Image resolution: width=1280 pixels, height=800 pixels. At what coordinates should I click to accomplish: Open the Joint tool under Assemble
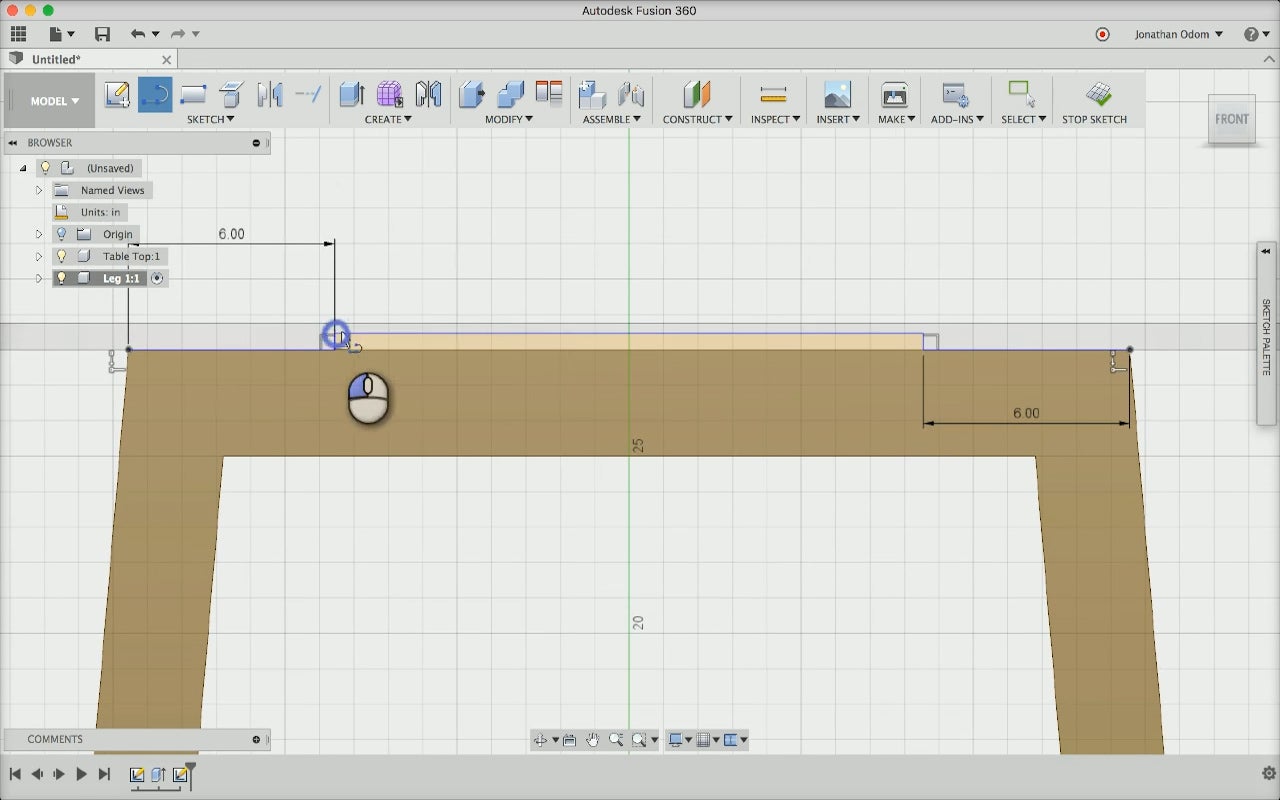[x=631, y=95]
